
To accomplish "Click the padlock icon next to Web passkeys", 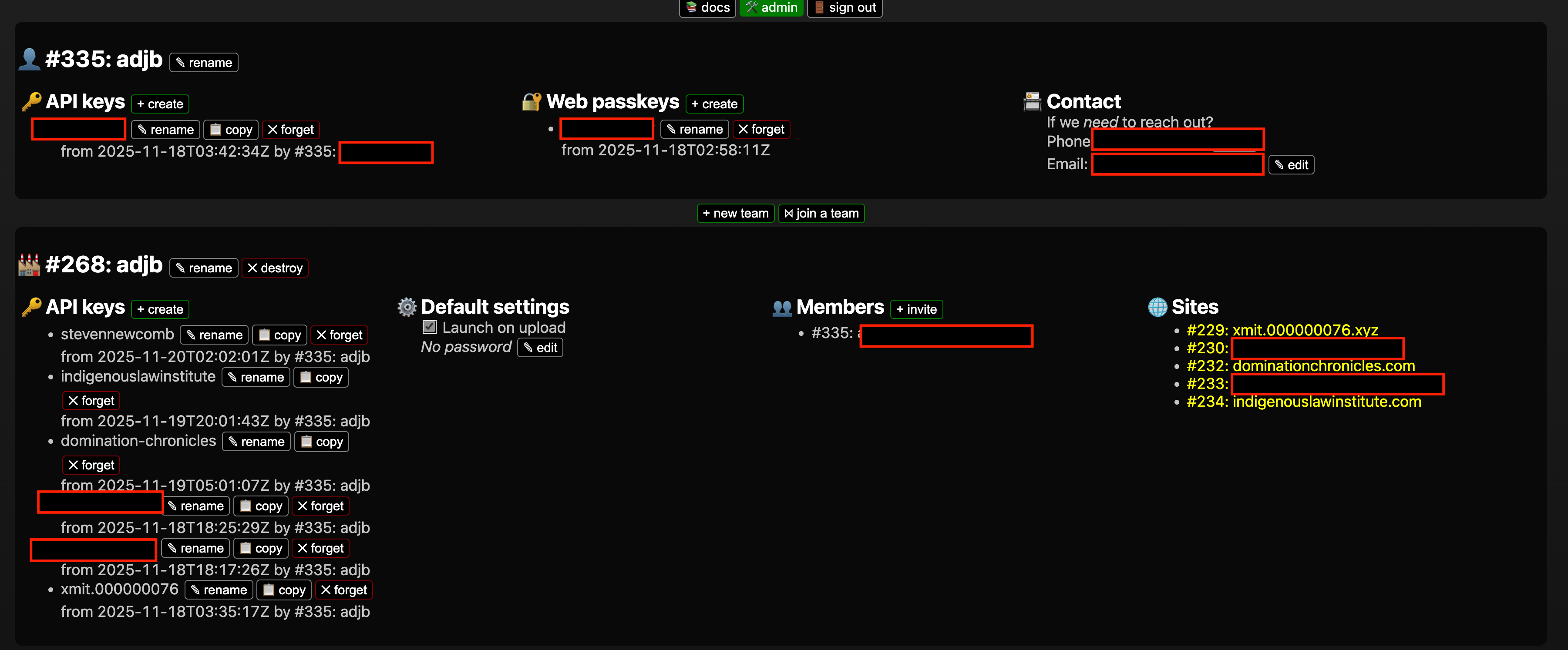I will (531, 102).
